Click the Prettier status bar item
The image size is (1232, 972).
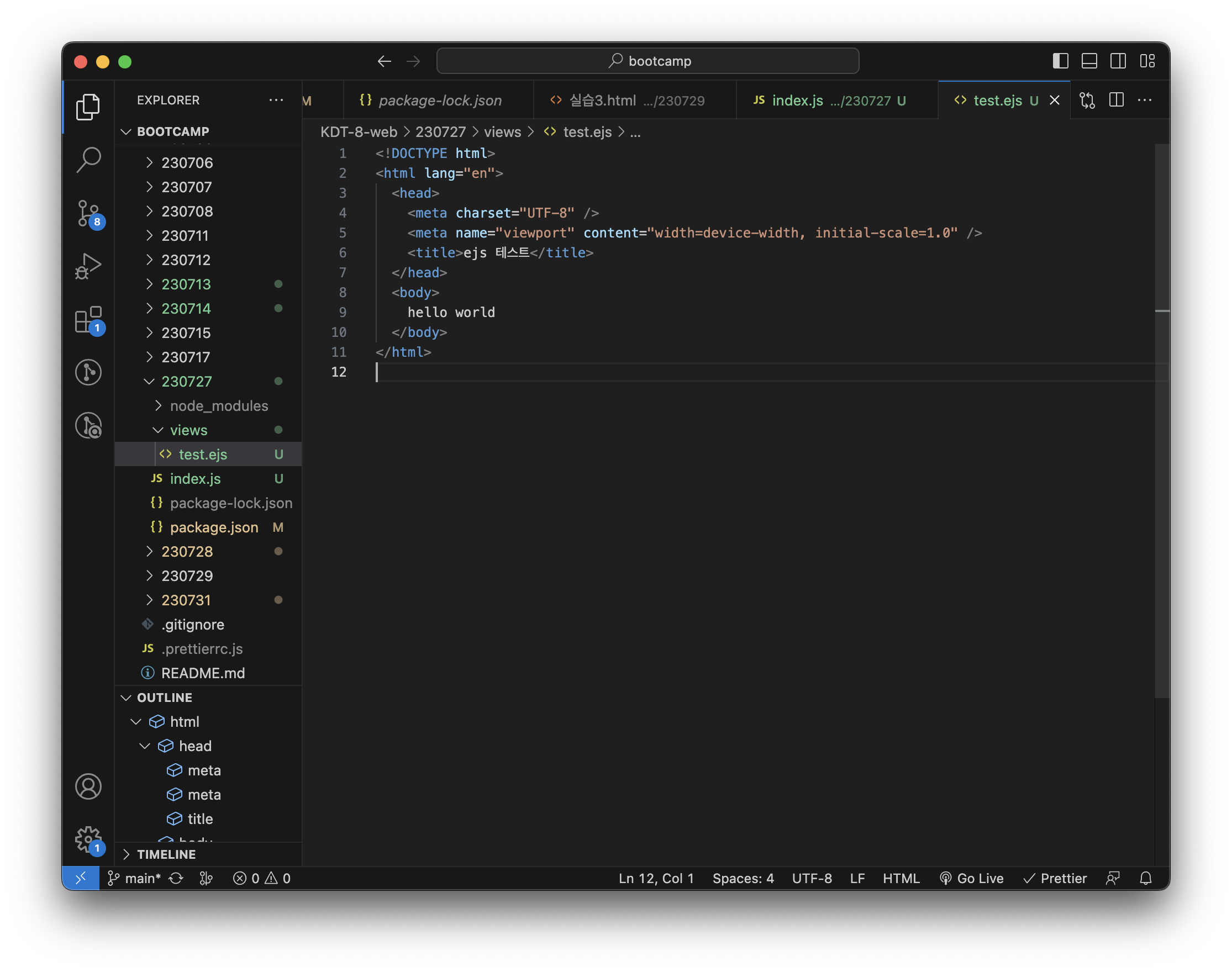click(x=1055, y=878)
